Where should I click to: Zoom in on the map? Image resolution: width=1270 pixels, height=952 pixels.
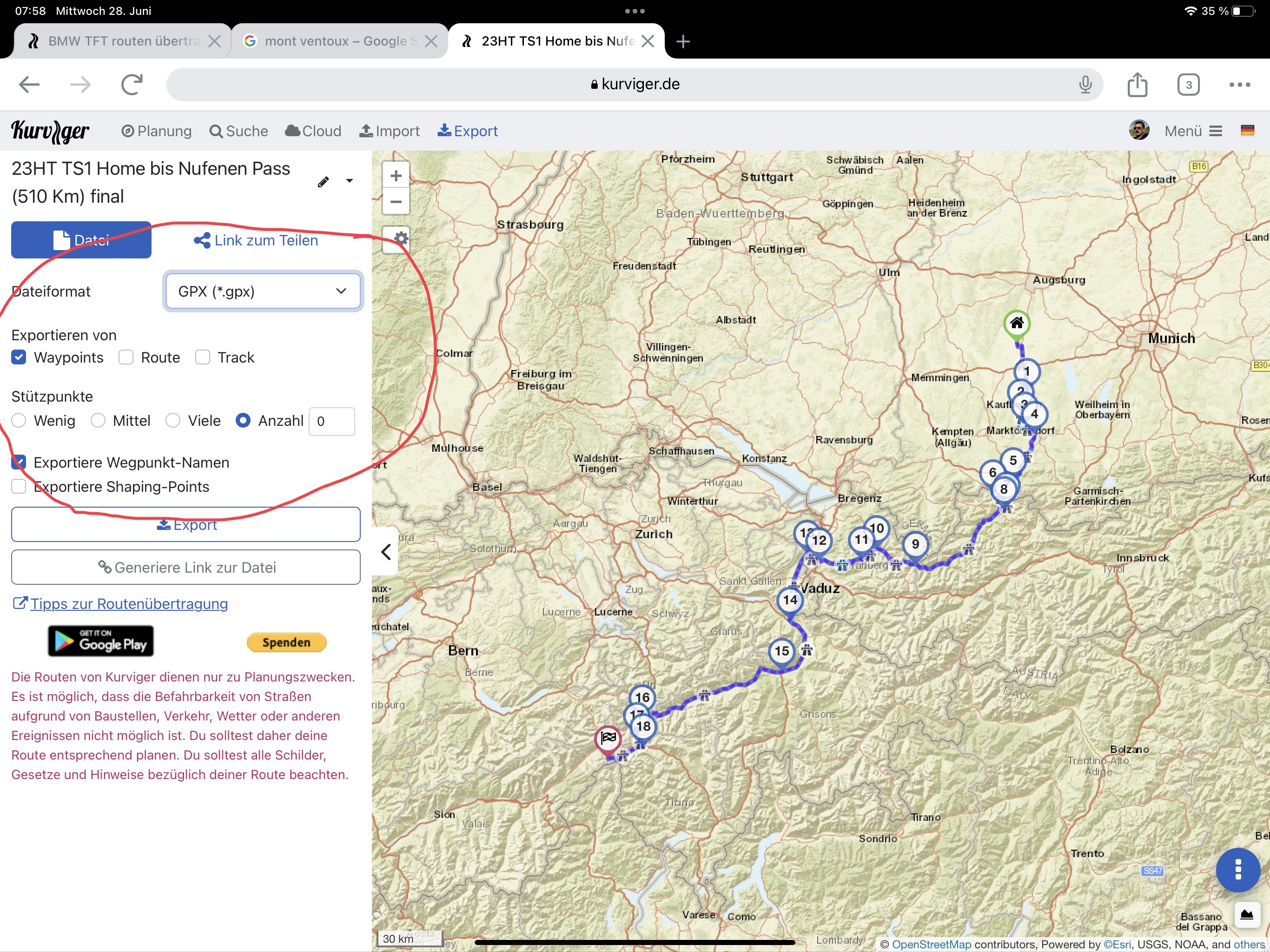396,176
